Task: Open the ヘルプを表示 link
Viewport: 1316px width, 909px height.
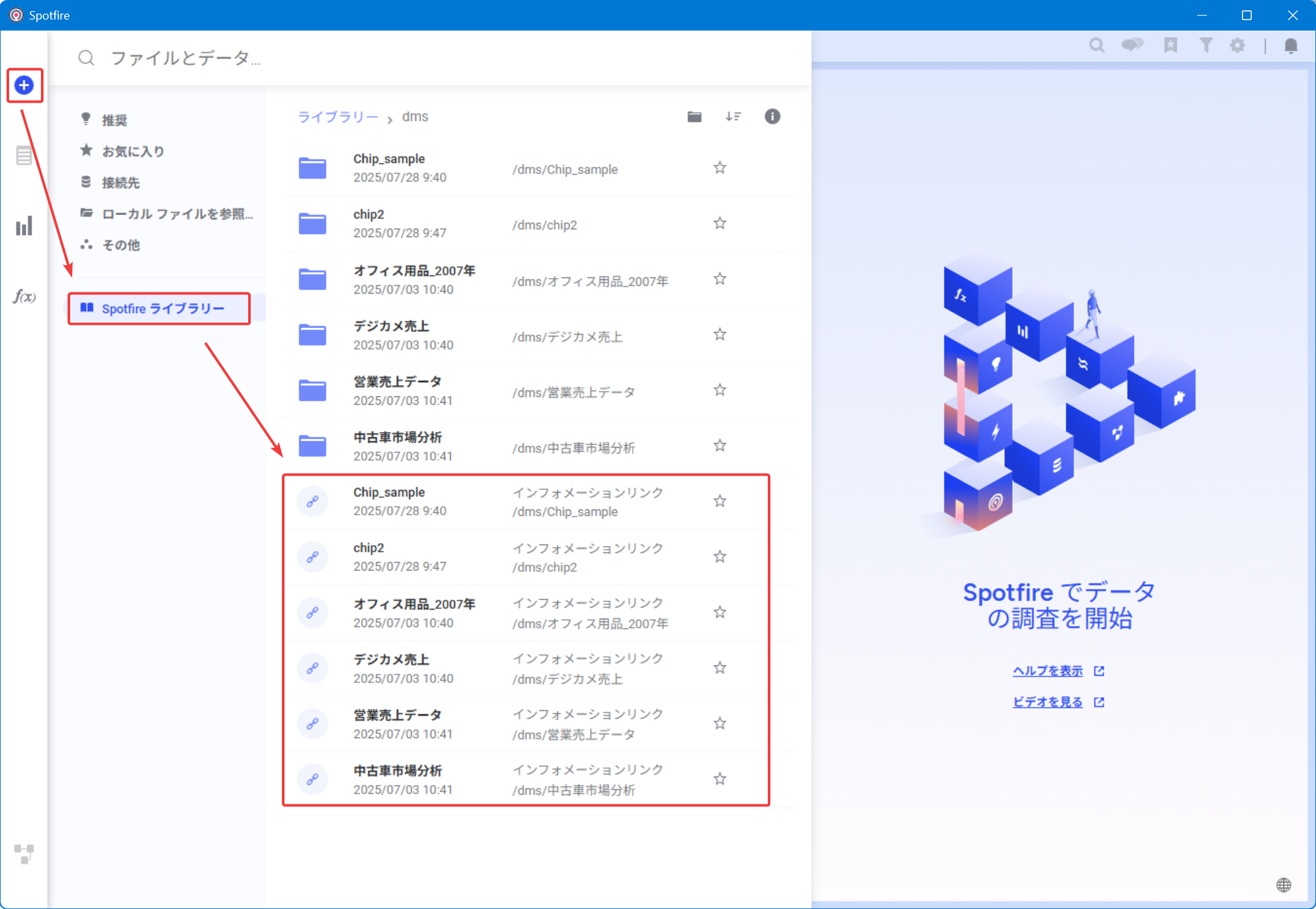Action: (1048, 671)
